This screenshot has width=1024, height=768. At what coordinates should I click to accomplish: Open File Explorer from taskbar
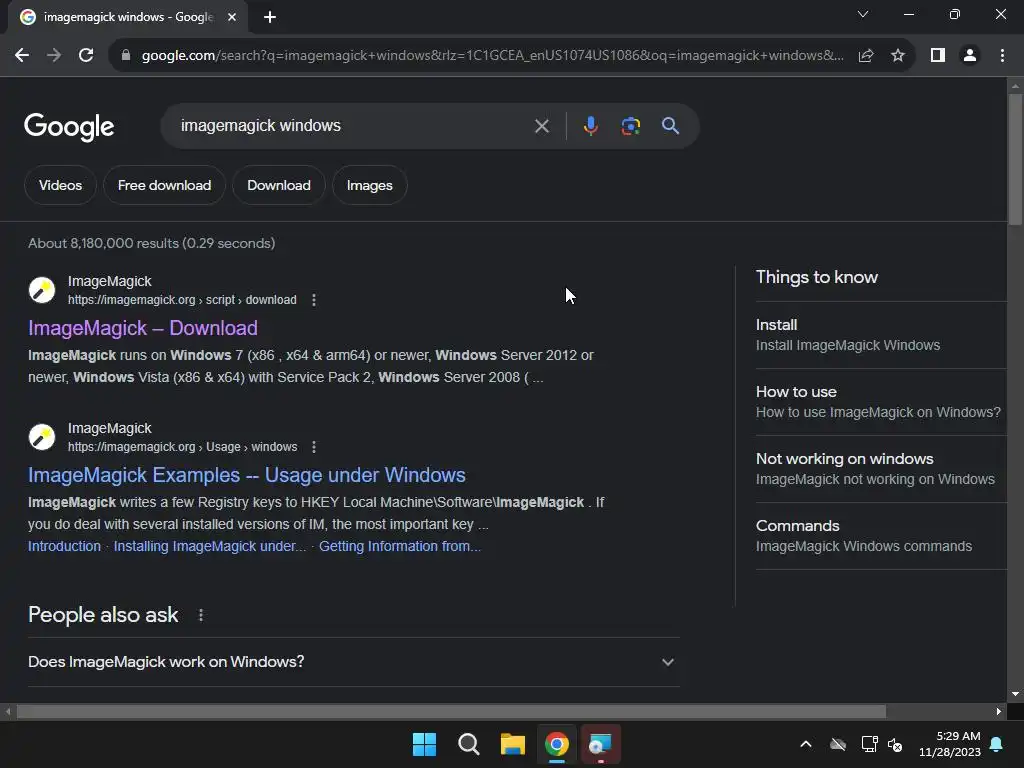point(513,744)
